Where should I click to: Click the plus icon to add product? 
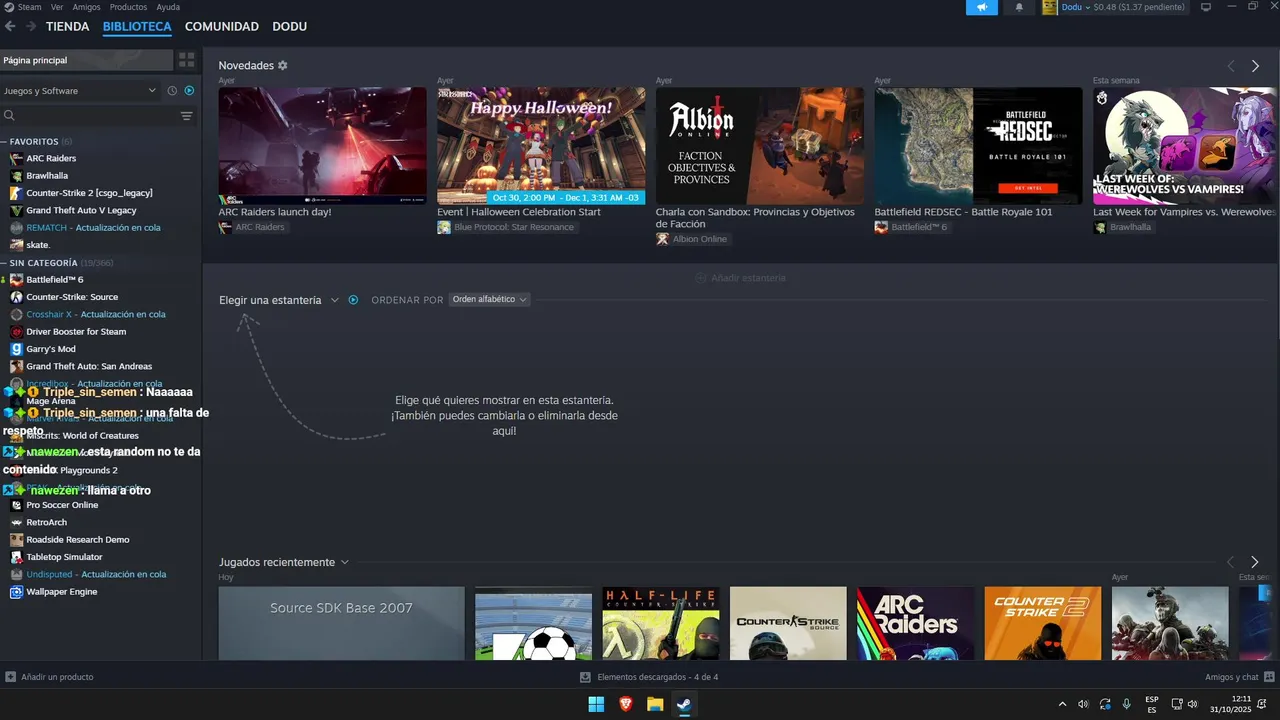coord(10,677)
